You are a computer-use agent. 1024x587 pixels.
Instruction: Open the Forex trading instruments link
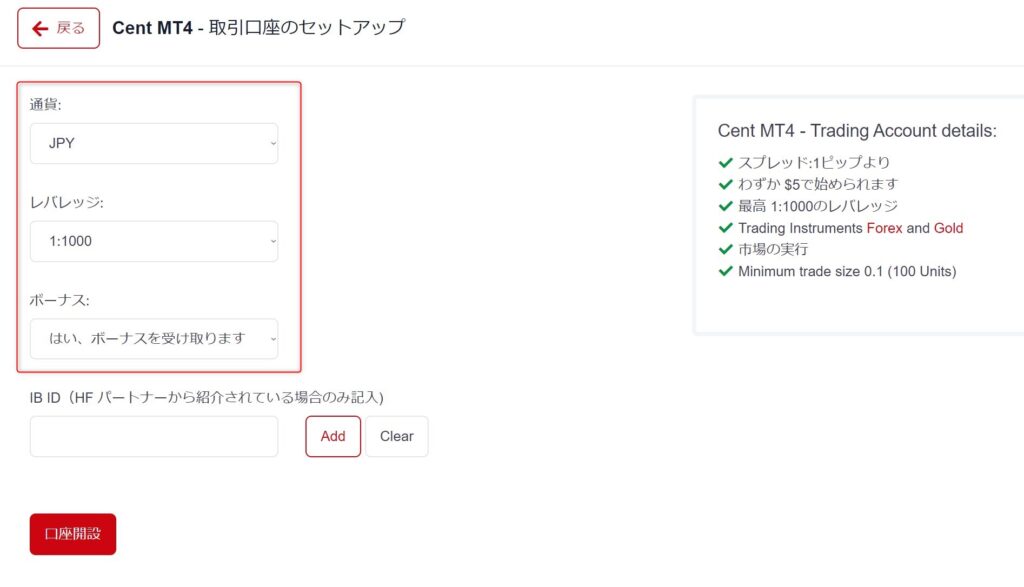[884, 228]
